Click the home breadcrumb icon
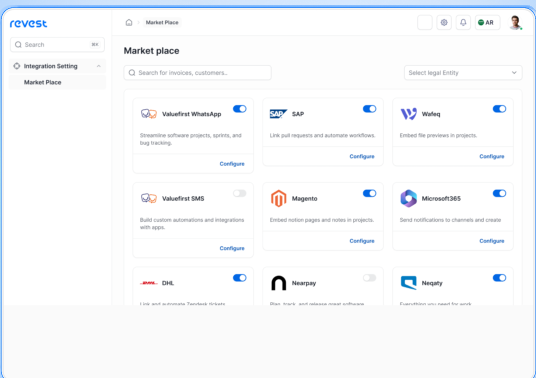This screenshot has width=536, height=378. click(x=129, y=23)
